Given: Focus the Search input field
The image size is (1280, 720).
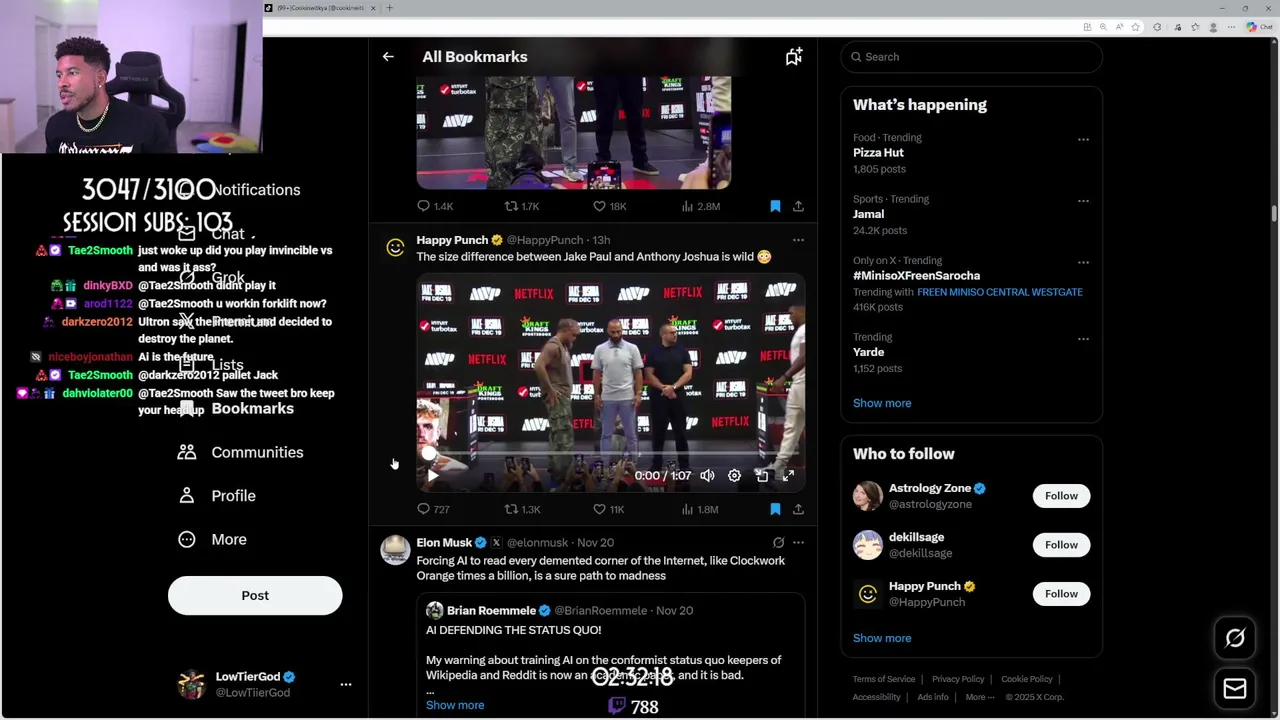Looking at the screenshot, I should pyautogui.click(x=971, y=57).
